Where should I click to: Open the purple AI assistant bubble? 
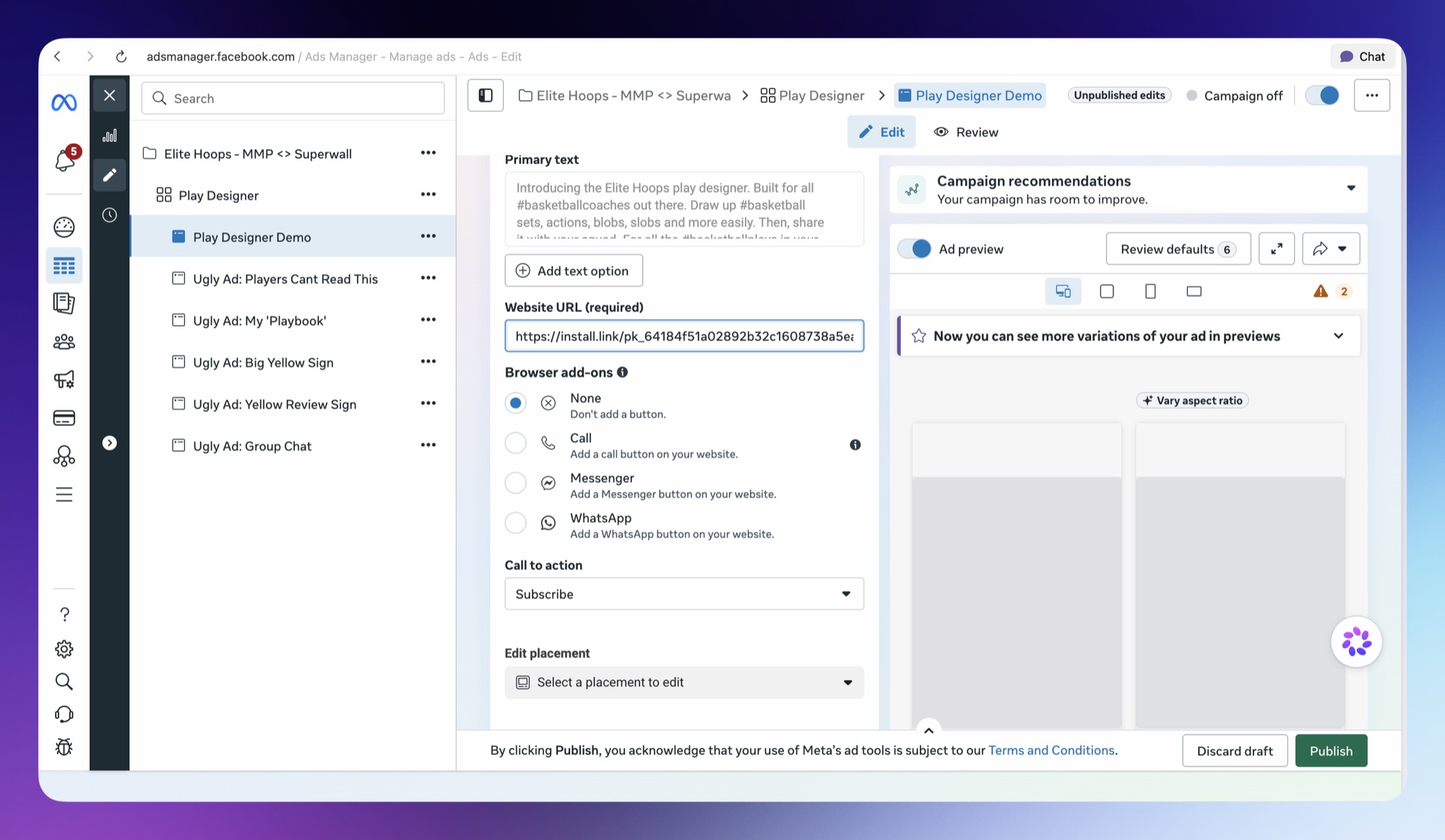click(1356, 641)
